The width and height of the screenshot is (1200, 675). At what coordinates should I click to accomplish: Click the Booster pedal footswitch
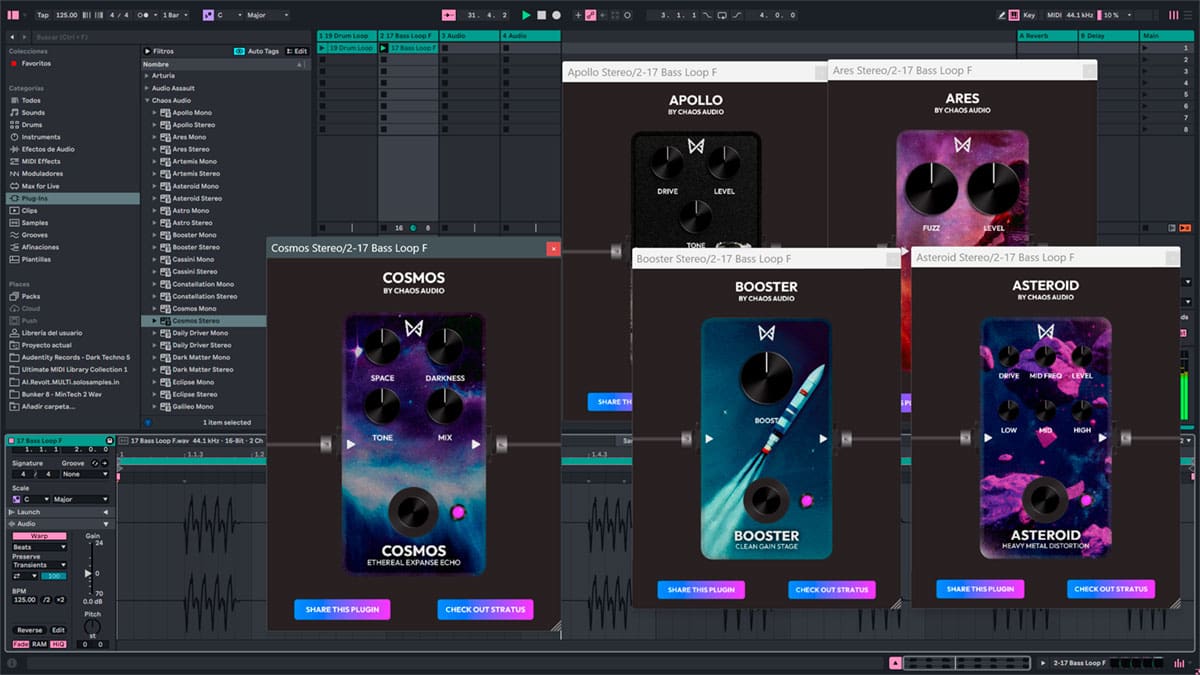coord(768,500)
